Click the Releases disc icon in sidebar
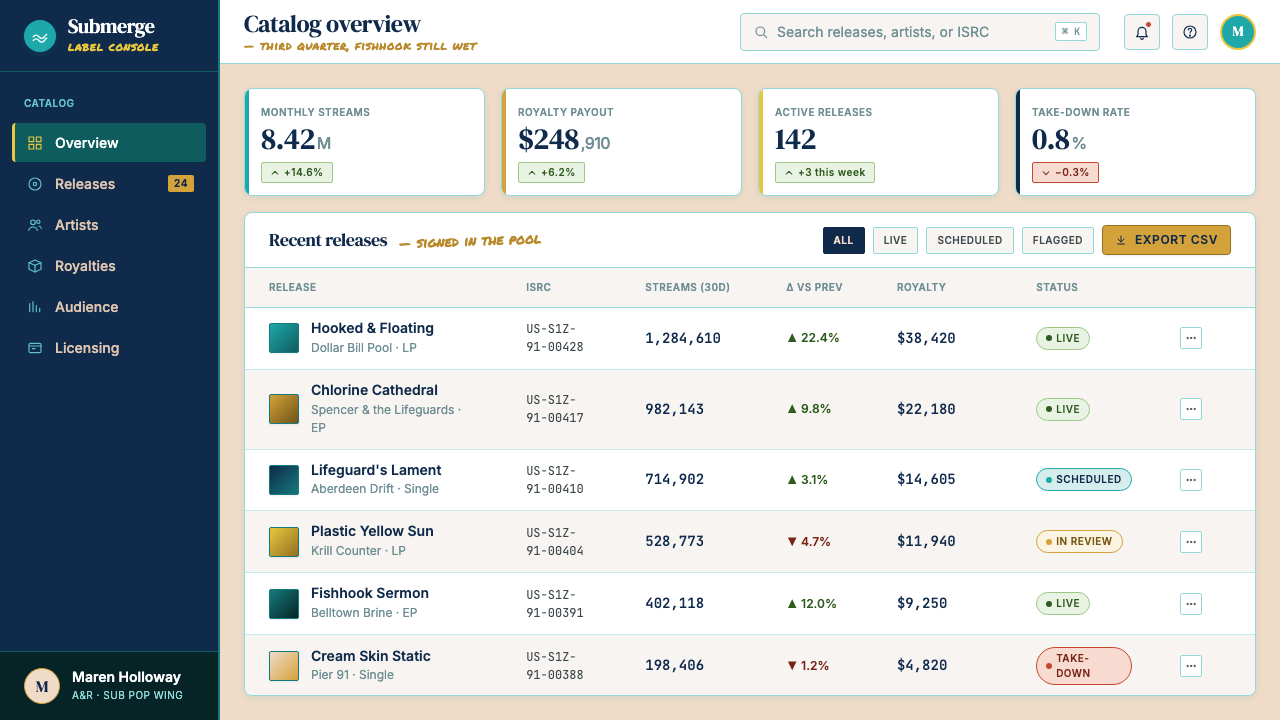Image resolution: width=1280 pixels, height=720 pixels. pos(35,184)
